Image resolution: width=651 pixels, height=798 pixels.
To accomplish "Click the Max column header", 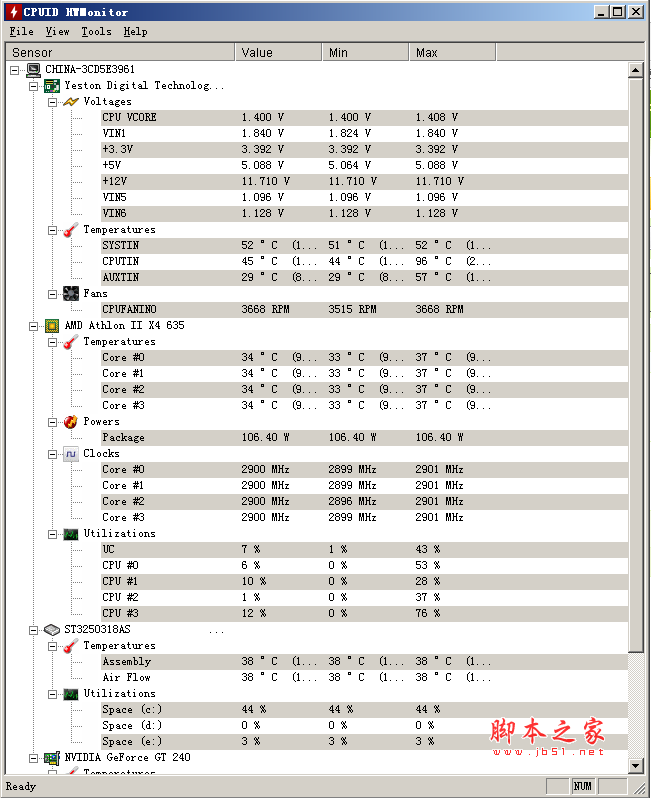I will tap(452, 52).
